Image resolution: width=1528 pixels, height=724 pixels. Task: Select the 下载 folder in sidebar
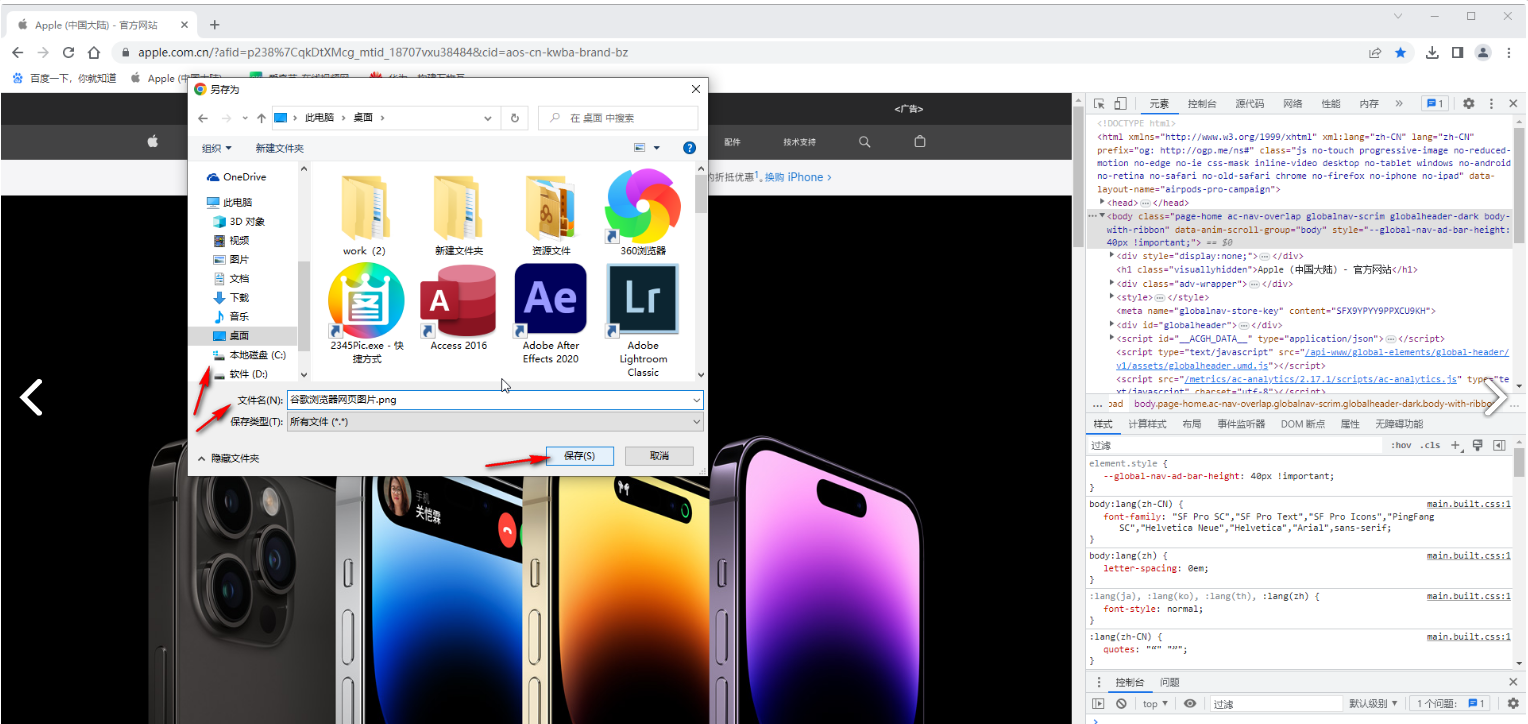click(231, 297)
